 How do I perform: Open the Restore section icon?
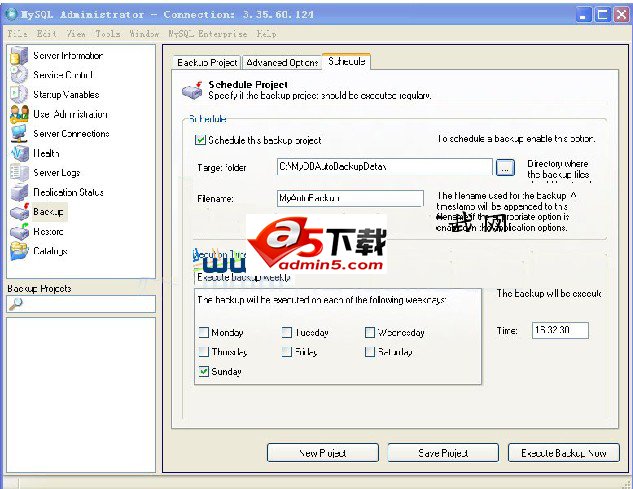[x=19, y=231]
